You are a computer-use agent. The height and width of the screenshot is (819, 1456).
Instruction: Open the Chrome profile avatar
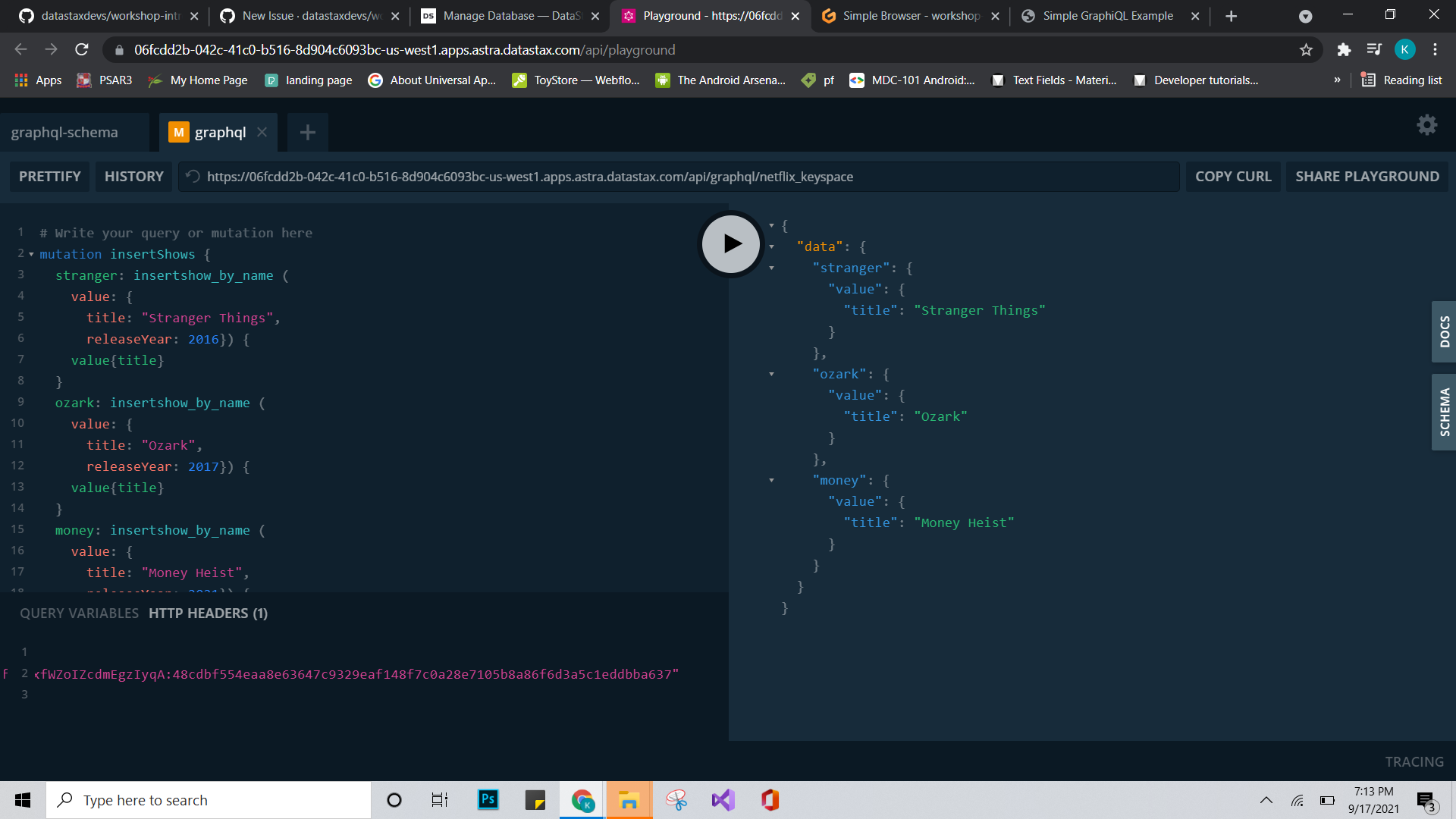(1405, 49)
